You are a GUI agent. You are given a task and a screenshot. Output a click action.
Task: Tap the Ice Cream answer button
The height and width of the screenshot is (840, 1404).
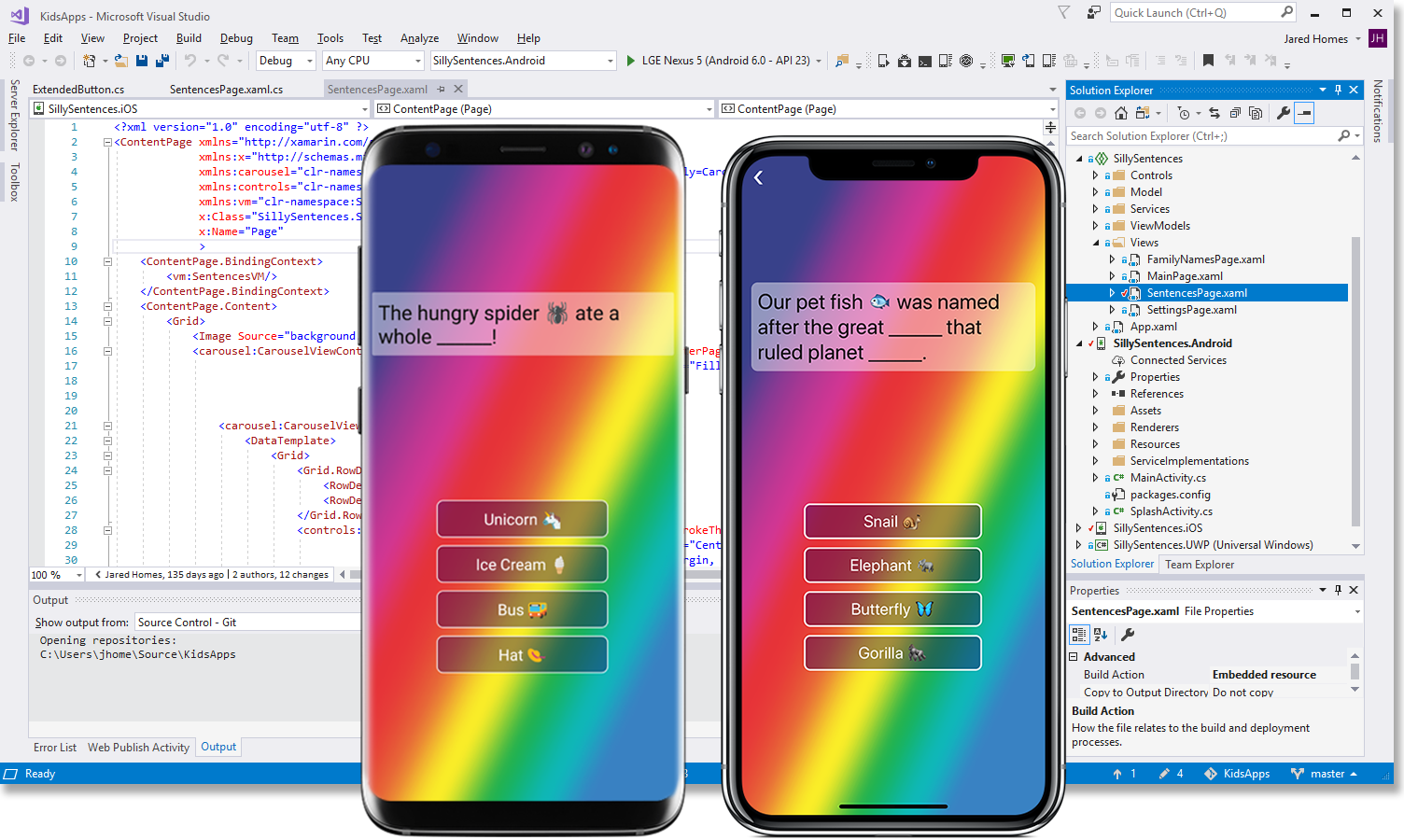point(522,565)
